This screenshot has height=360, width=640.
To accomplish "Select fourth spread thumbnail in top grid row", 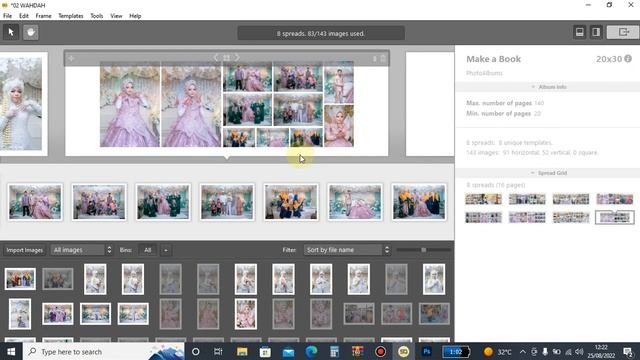I will [614, 199].
